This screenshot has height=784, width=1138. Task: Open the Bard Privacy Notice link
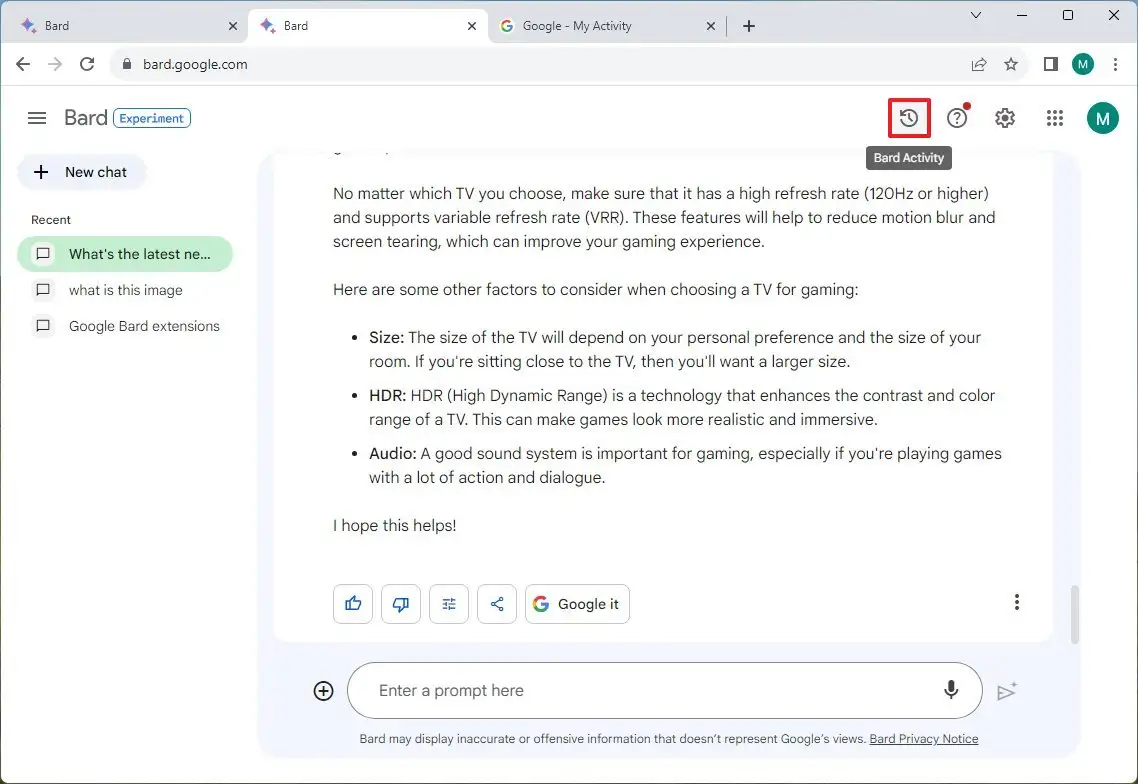tap(923, 738)
